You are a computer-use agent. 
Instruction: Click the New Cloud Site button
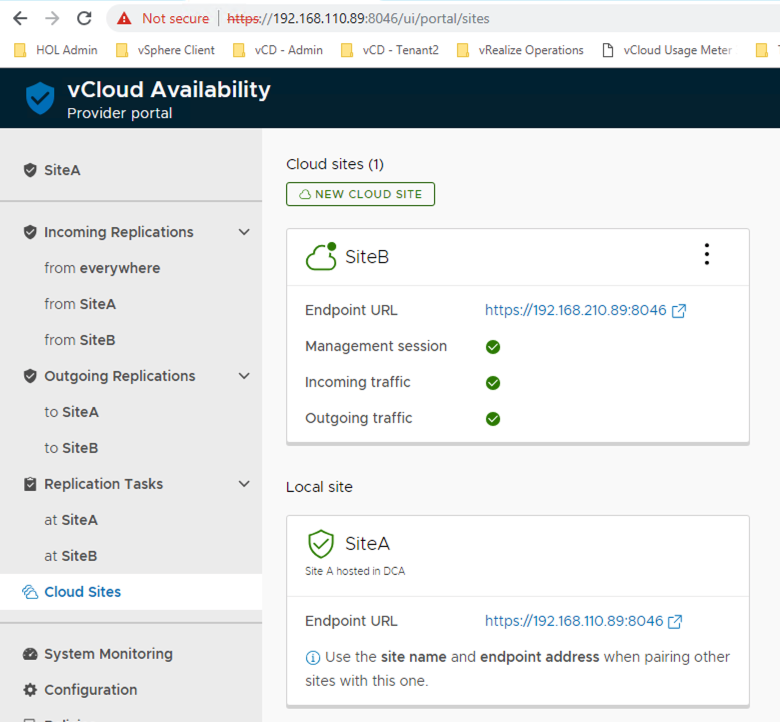(x=360, y=194)
